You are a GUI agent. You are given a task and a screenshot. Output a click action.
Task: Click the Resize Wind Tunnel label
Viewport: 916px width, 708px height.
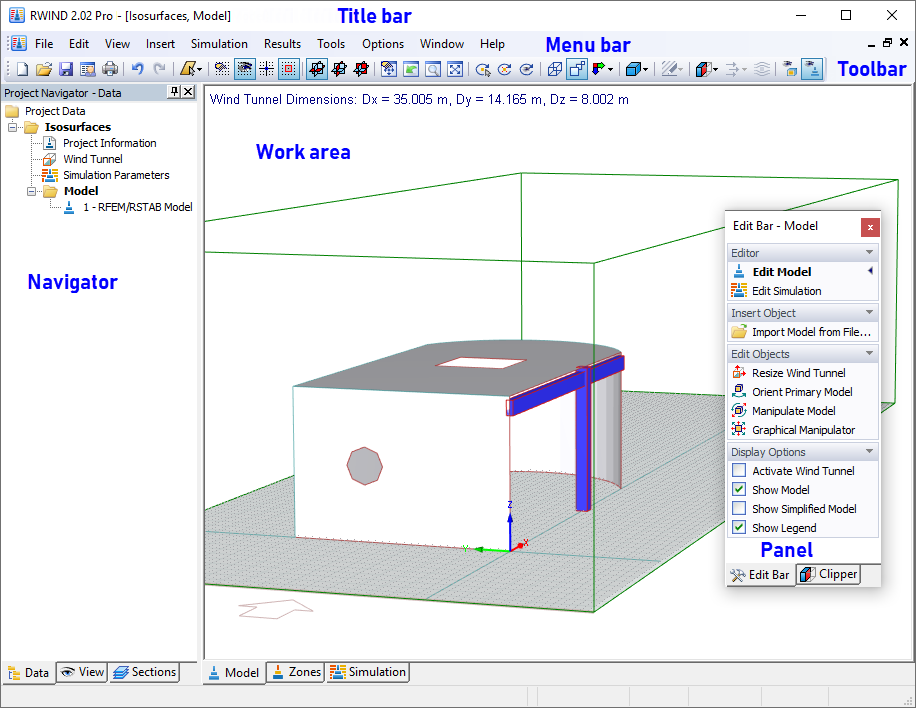pyautogui.click(x=799, y=373)
